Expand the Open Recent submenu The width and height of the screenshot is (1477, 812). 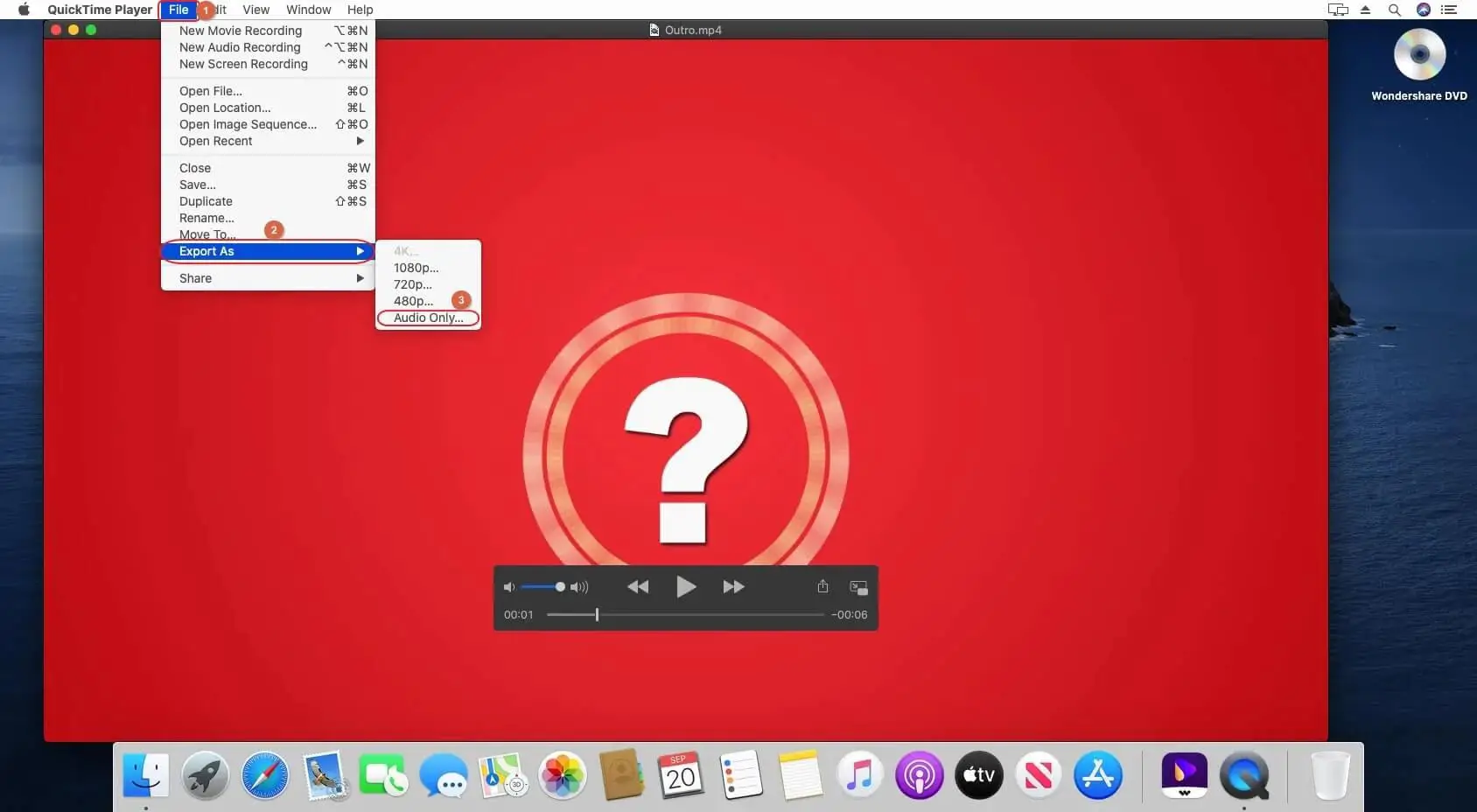[x=268, y=141]
